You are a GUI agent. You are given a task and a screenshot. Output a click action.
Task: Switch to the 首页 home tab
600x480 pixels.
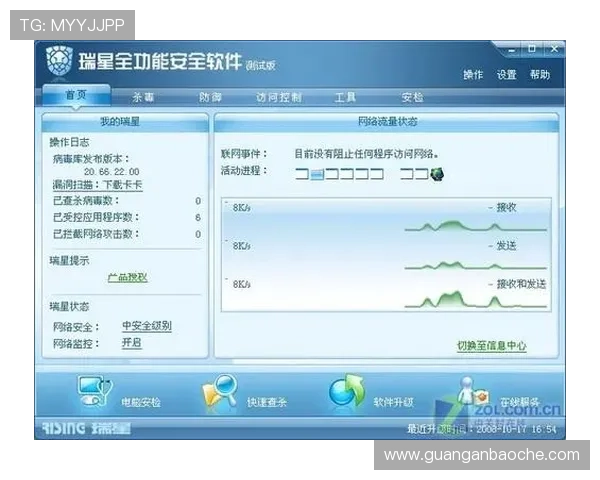[76, 95]
